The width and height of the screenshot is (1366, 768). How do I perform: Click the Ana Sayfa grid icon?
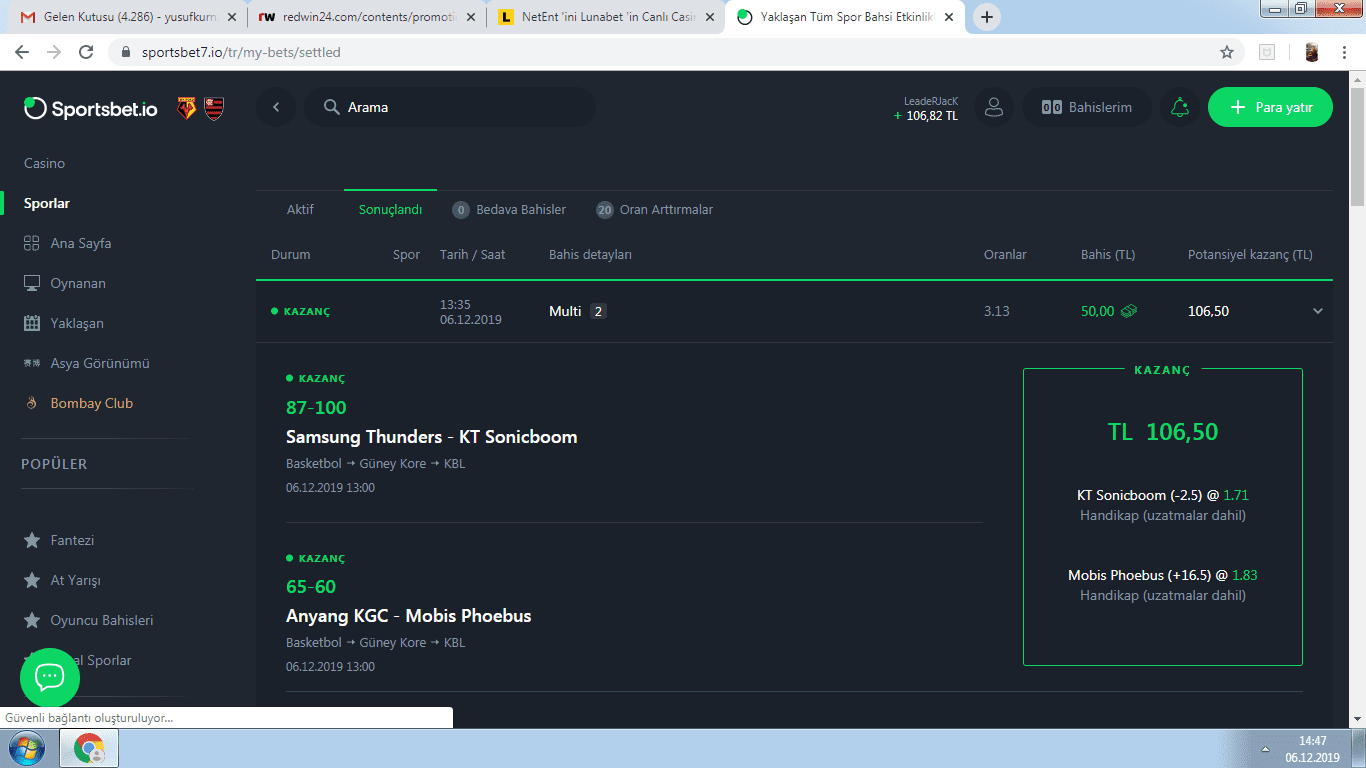[31, 243]
